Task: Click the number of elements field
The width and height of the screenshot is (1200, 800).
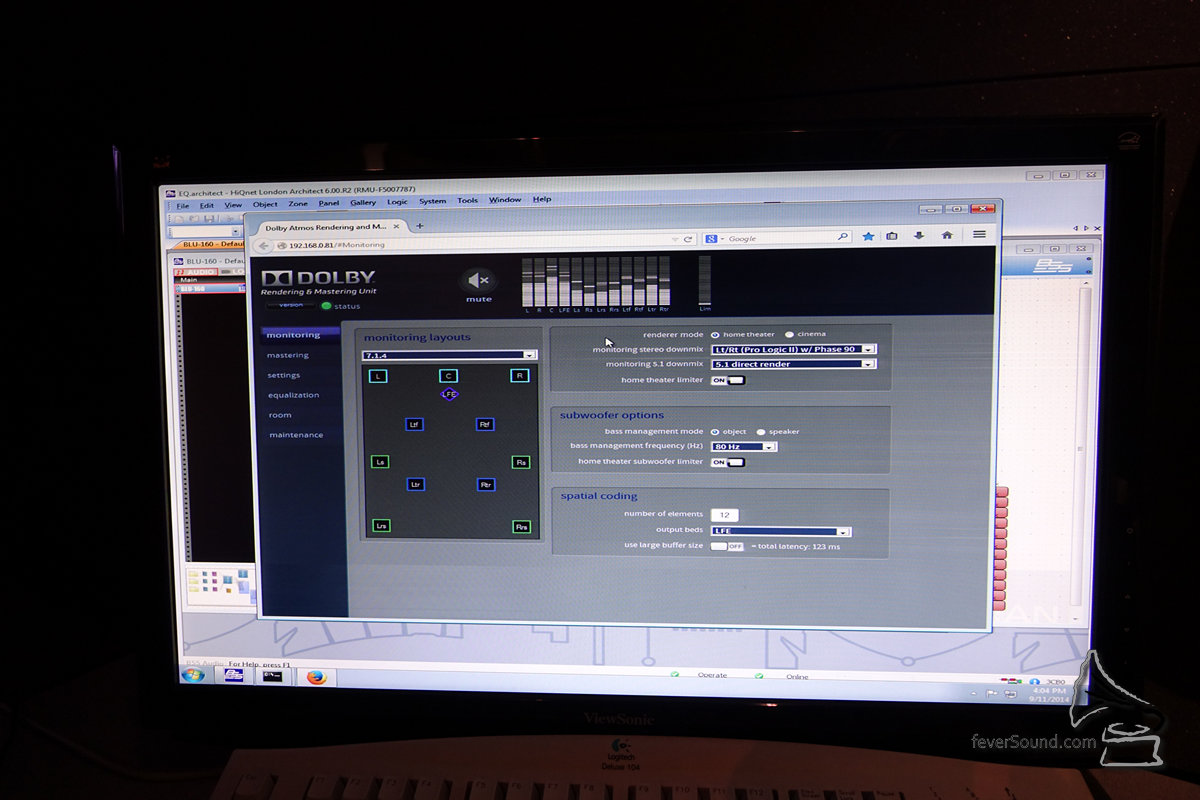Action: point(724,515)
